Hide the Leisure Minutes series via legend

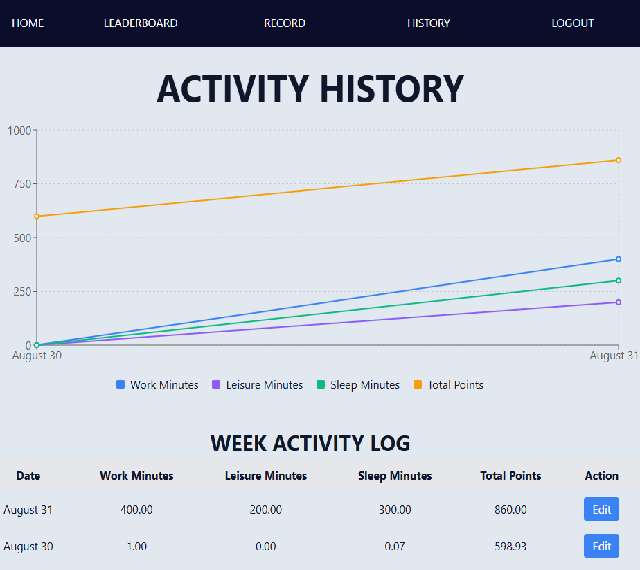click(x=257, y=385)
